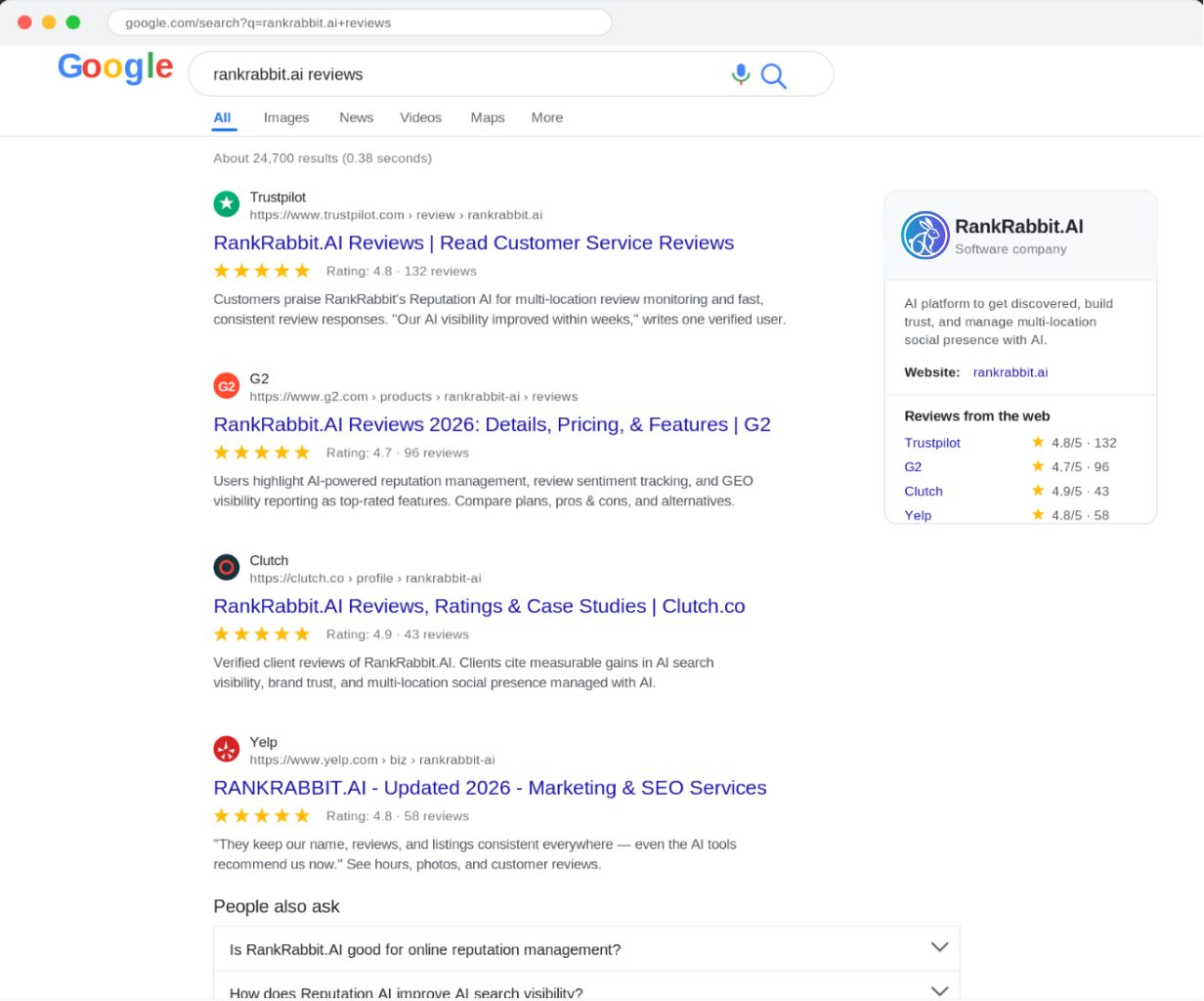This screenshot has height=1001, width=1204.
Task: Click the blue magnifier search icon
Action: point(773,75)
